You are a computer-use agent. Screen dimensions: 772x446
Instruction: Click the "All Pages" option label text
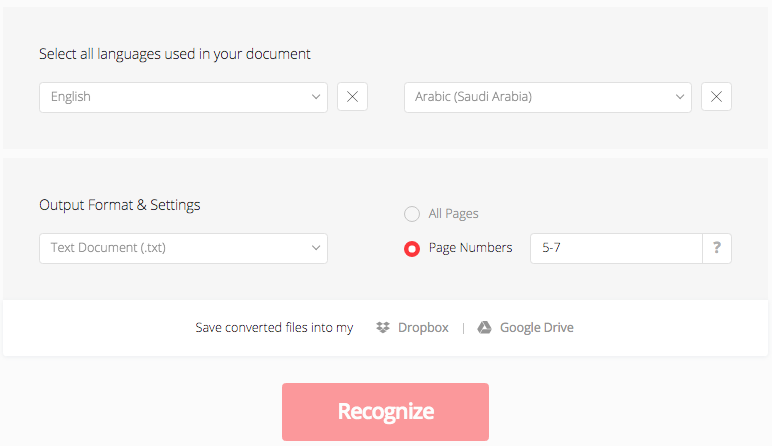pos(453,214)
